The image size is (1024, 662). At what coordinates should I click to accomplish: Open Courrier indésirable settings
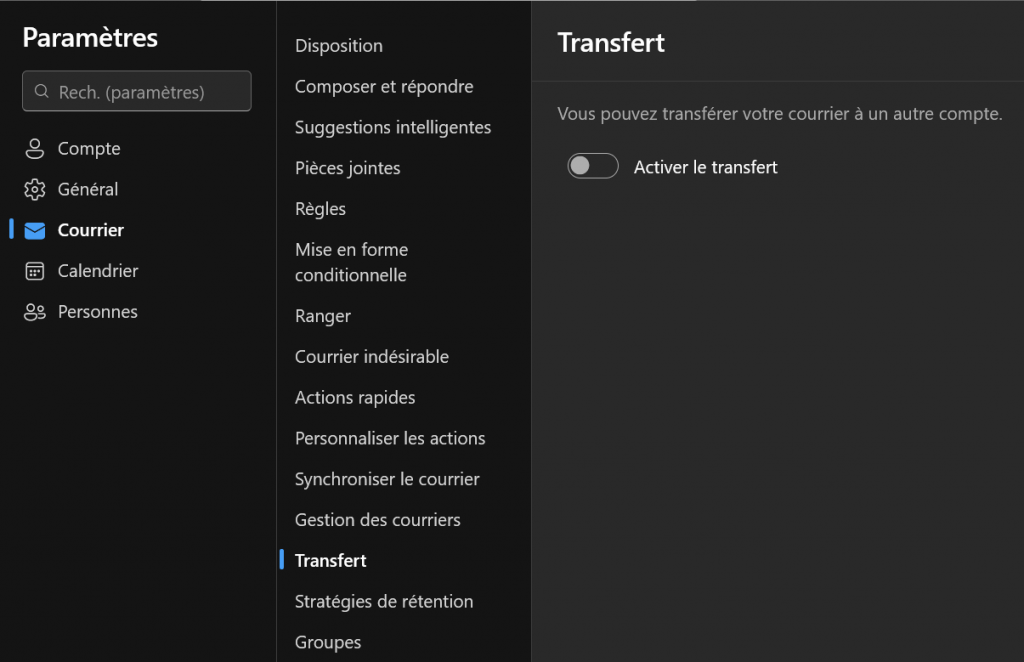click(x=372, y=357)
